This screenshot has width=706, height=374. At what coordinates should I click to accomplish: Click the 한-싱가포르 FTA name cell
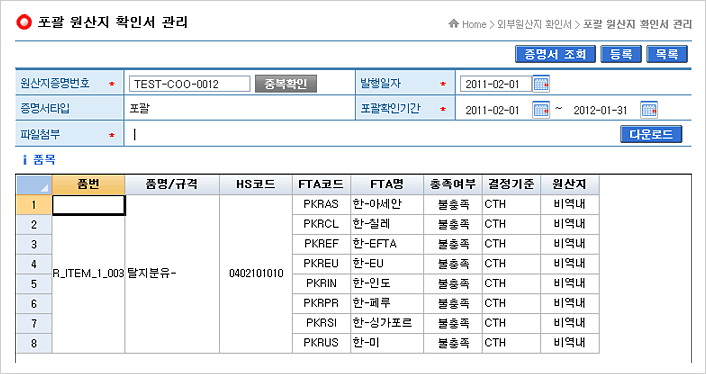pos(387,324)
